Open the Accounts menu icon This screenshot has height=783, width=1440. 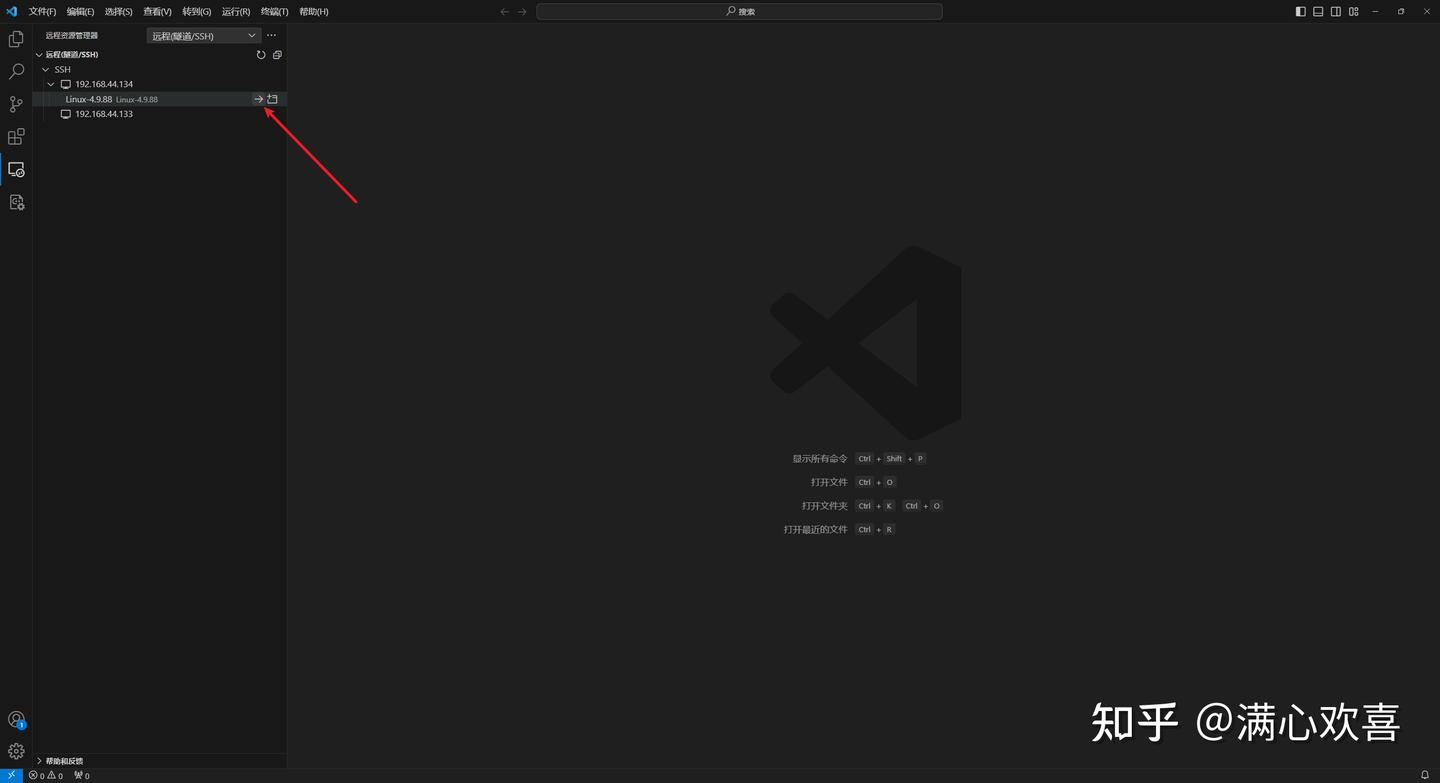coord(16,720)
